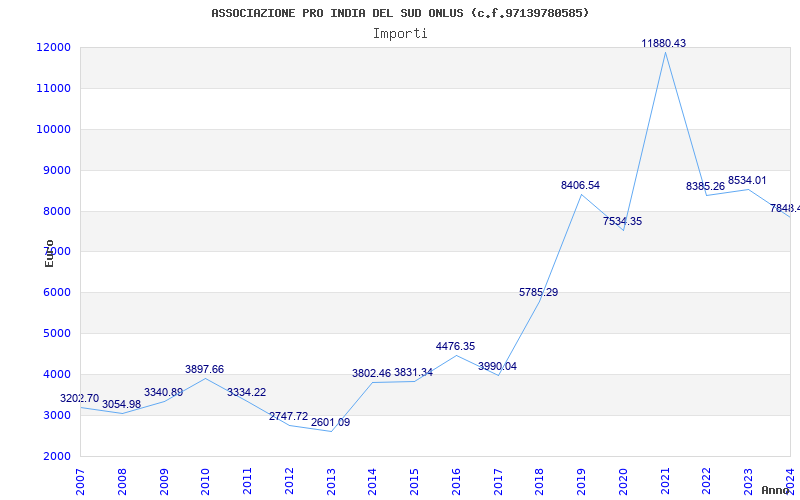The height and width of the screenshot is (500, 800).
Task: Click the 8385.26 data label
Action: coord(705,186)
